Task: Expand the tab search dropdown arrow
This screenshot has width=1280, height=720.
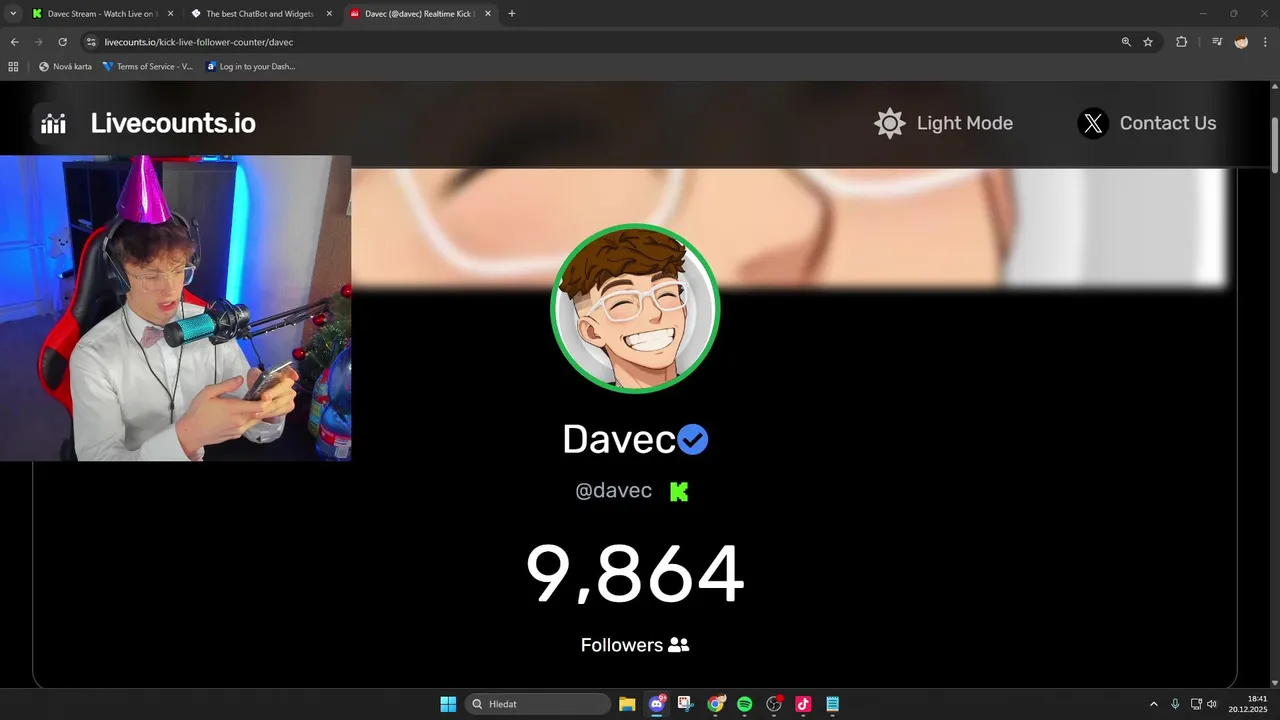Action: click(x=13, y=14)
